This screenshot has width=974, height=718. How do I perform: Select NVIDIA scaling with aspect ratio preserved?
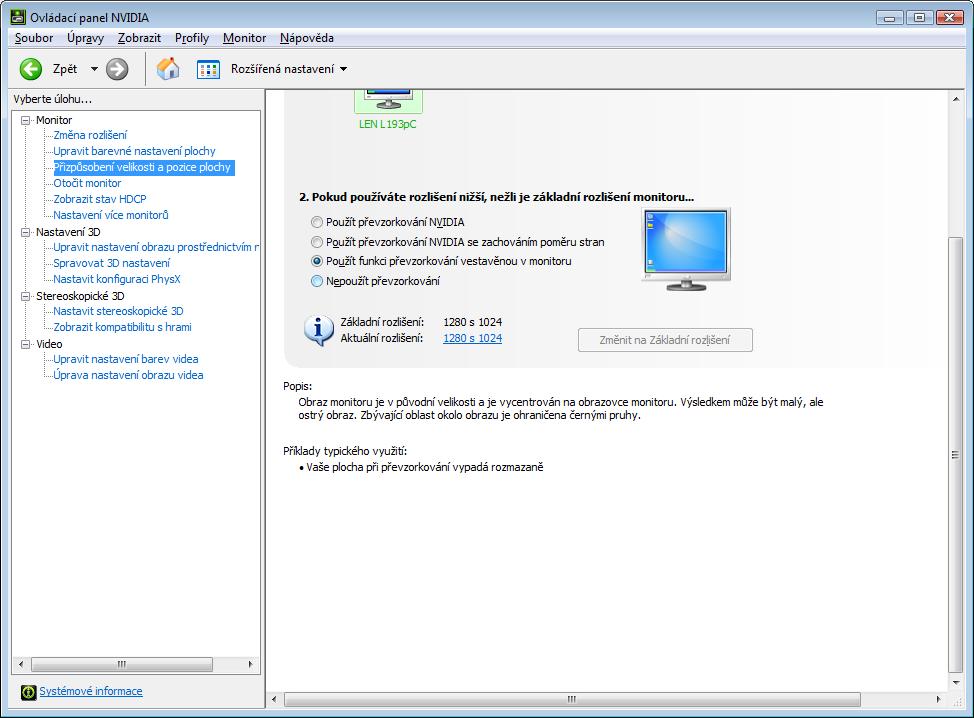coord(317,242)
